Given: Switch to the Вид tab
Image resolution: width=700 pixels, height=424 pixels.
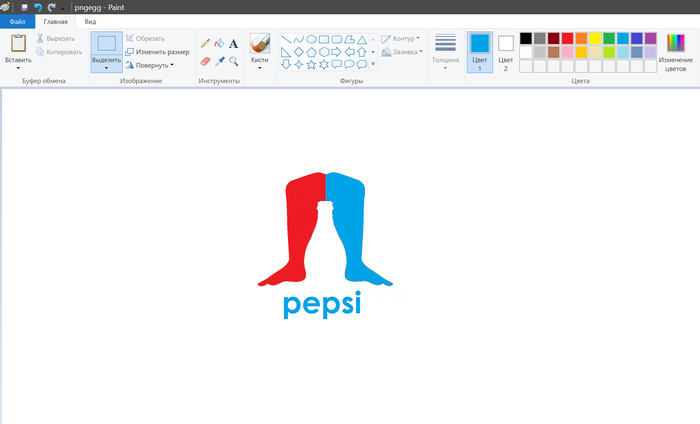Looking at the screenshot, I should tap(90, 20).
